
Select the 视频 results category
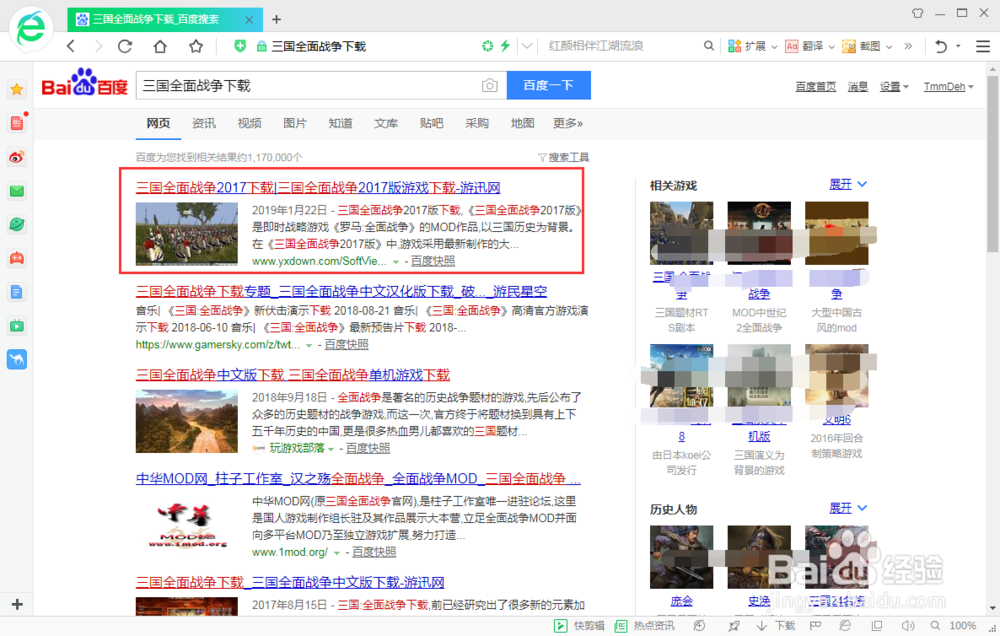(248, 122)
